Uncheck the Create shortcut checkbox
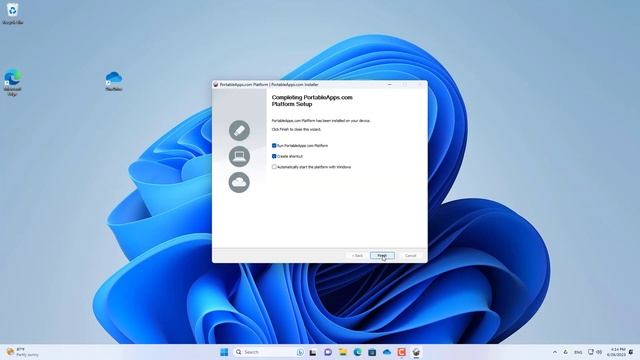640x360 pixels. [x=274, y=156]
